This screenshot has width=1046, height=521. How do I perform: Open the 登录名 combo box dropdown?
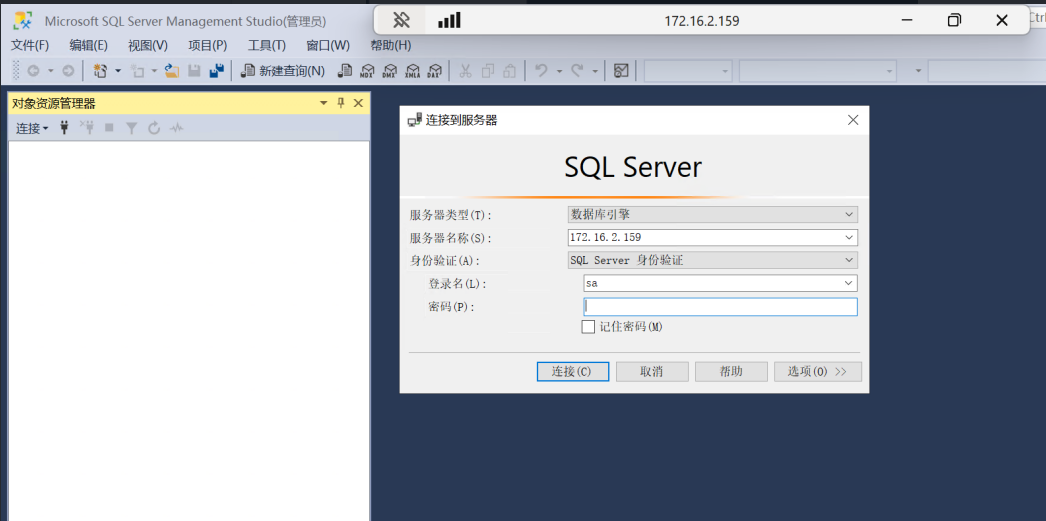849,283
